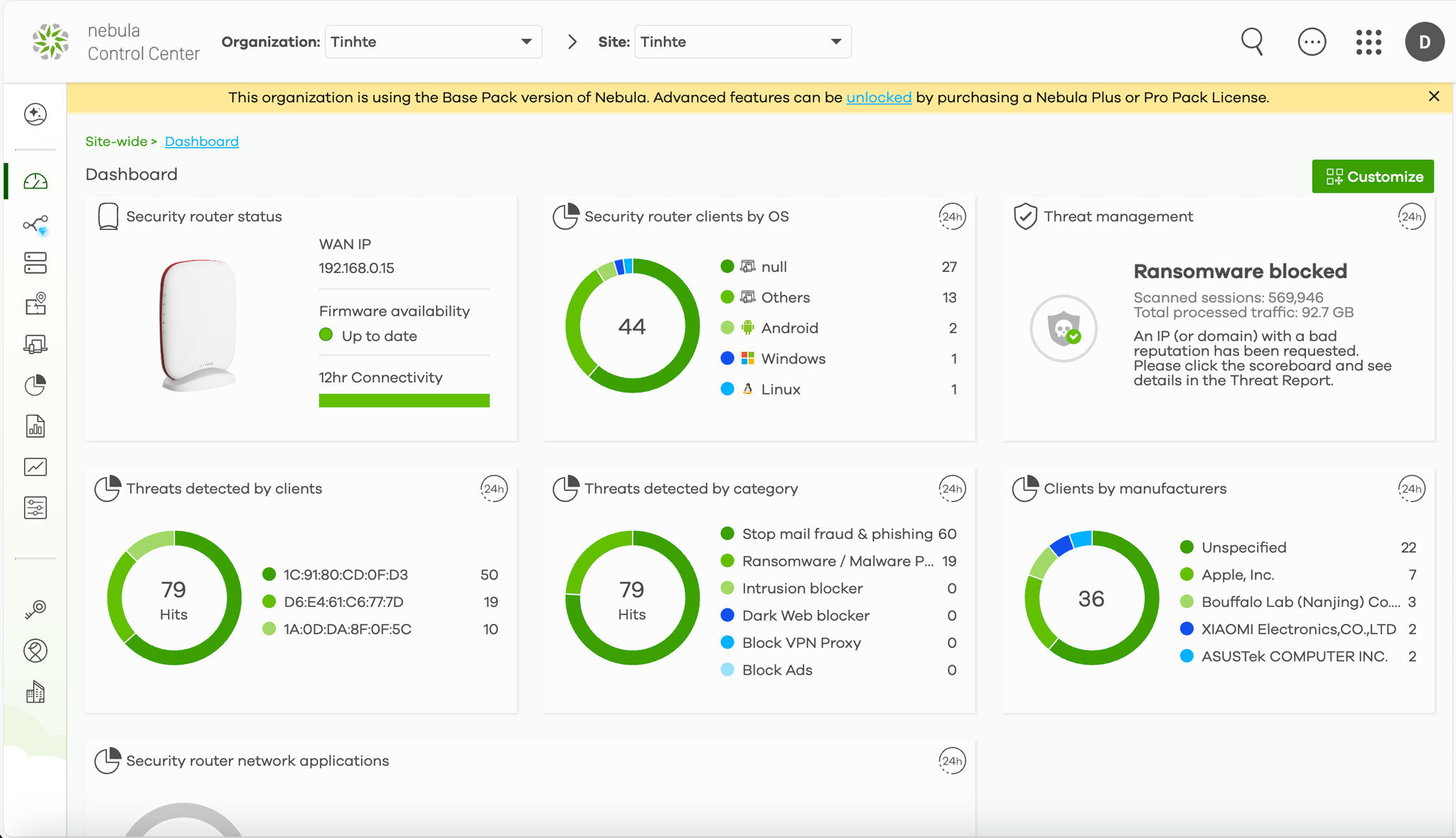
Task: Click the AI assistant sparkle sidebar icon
Action: pos(36,114)
